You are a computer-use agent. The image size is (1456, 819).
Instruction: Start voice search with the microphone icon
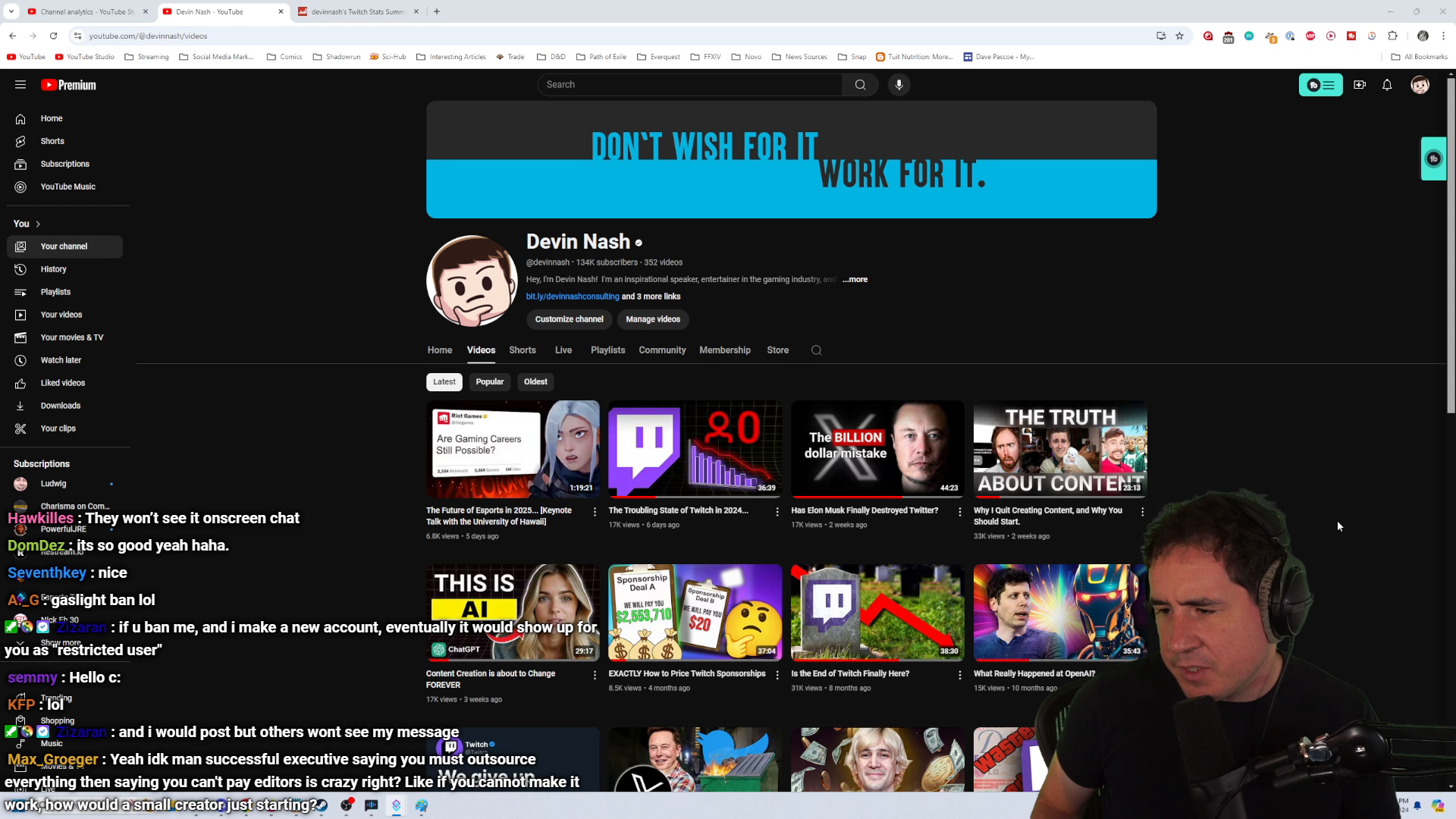899,84
